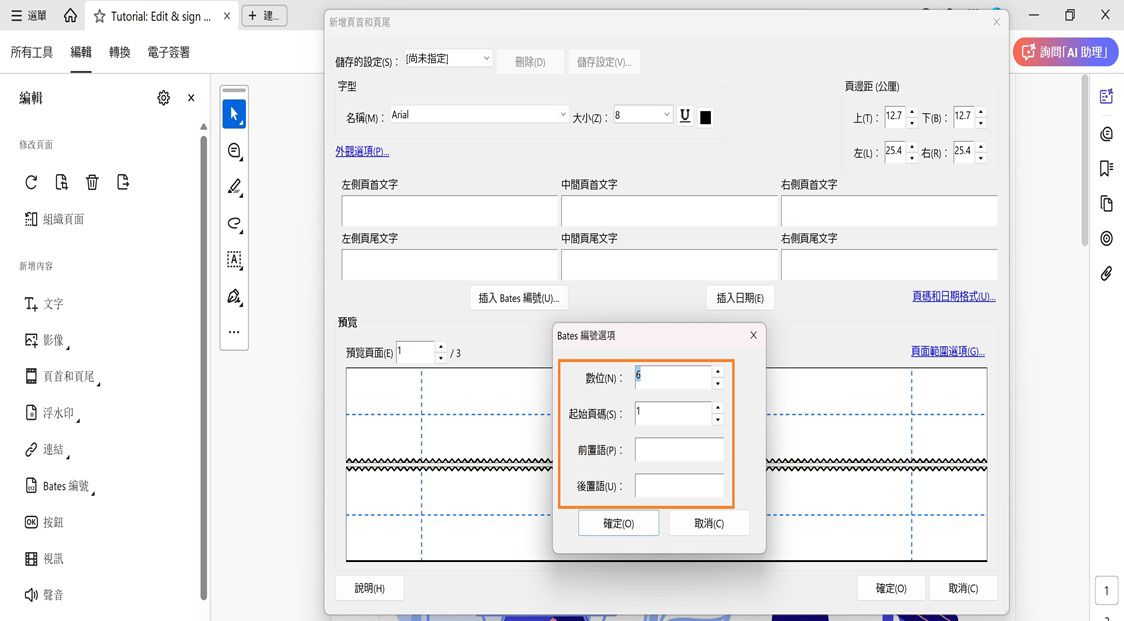Go to the Home icon
The image size is (1124, 621).
pos(70,15)
